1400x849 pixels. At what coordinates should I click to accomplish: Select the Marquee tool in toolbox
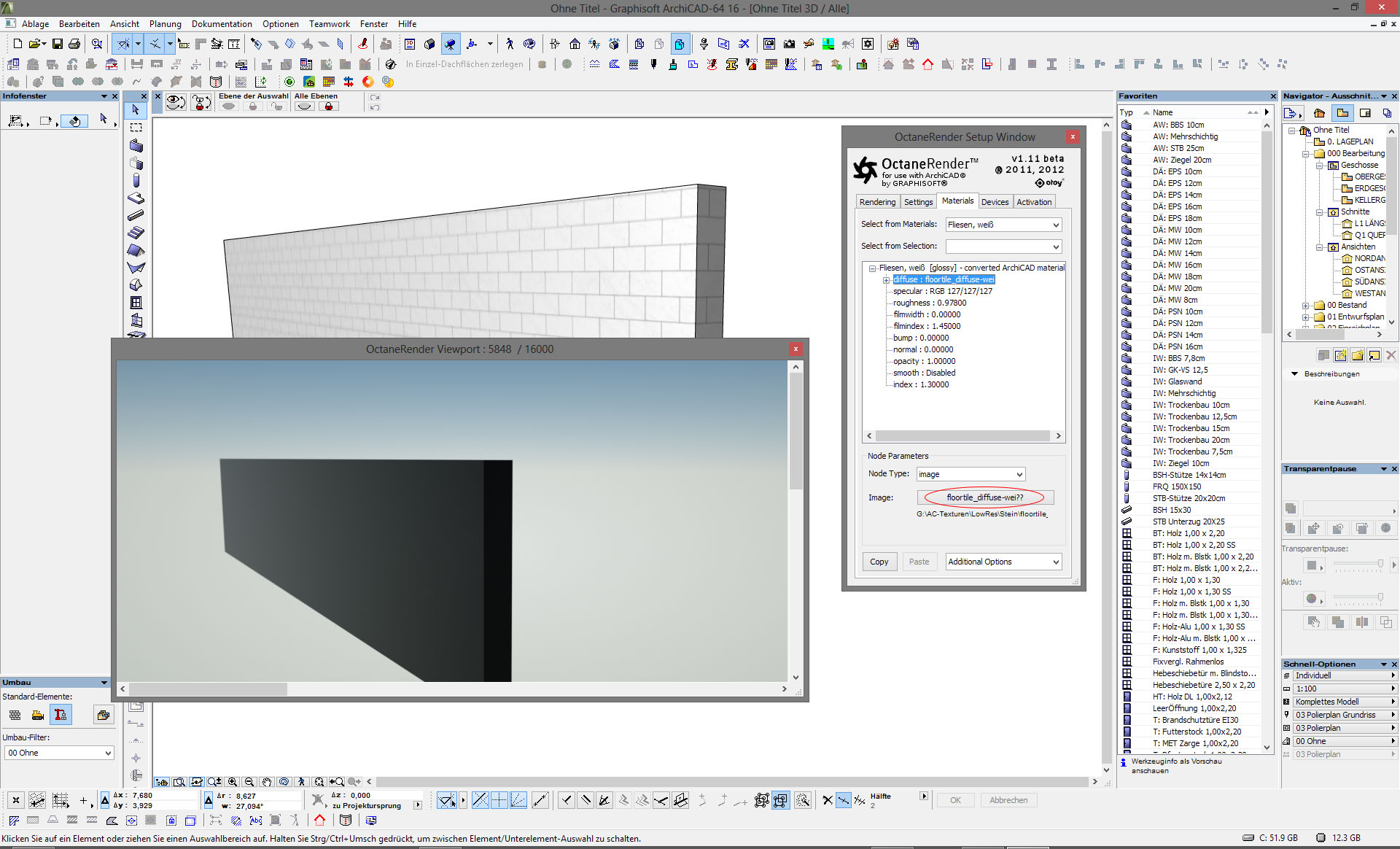tap(136, 127)
